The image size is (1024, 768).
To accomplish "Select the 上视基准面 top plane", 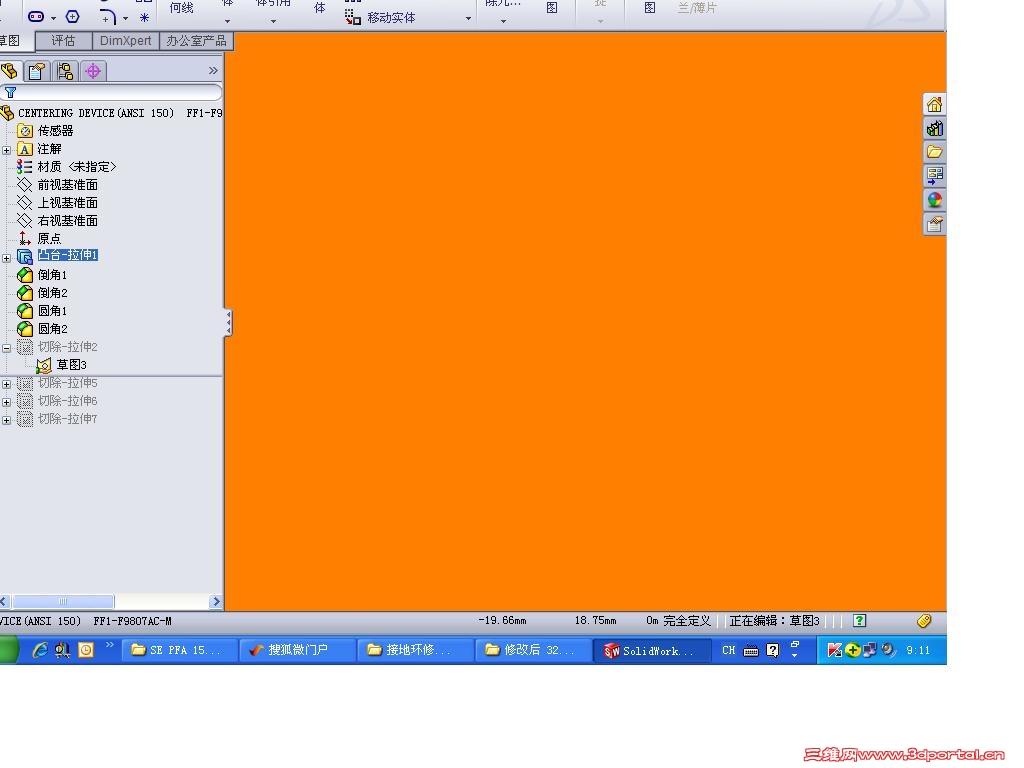I will click(x=58, y=203).
